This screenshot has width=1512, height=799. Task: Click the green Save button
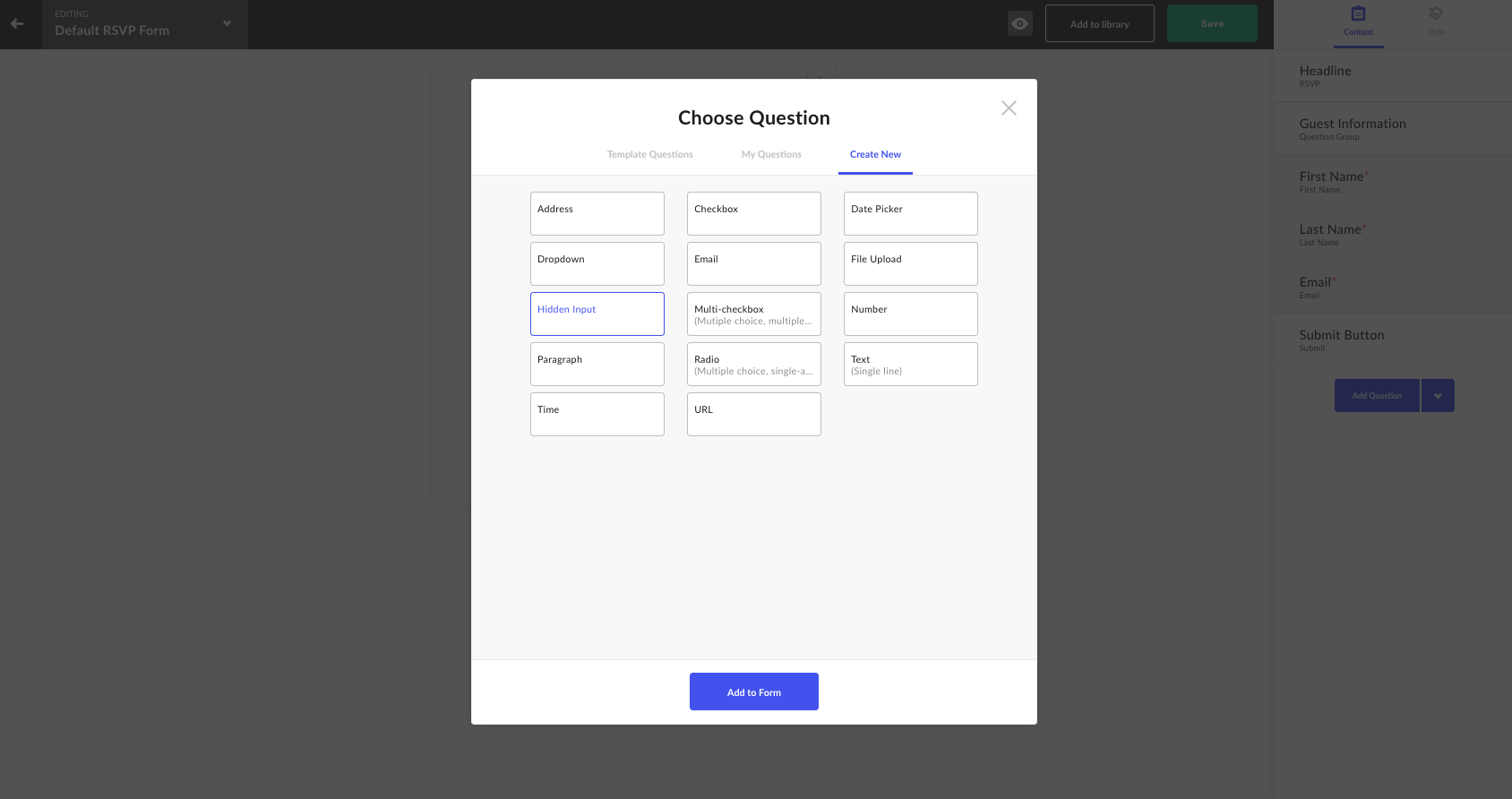pos(1212,23)
